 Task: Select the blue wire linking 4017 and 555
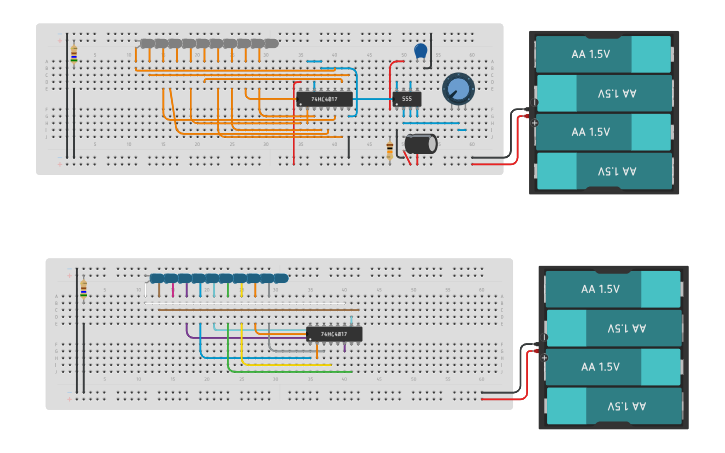(373, 99)
